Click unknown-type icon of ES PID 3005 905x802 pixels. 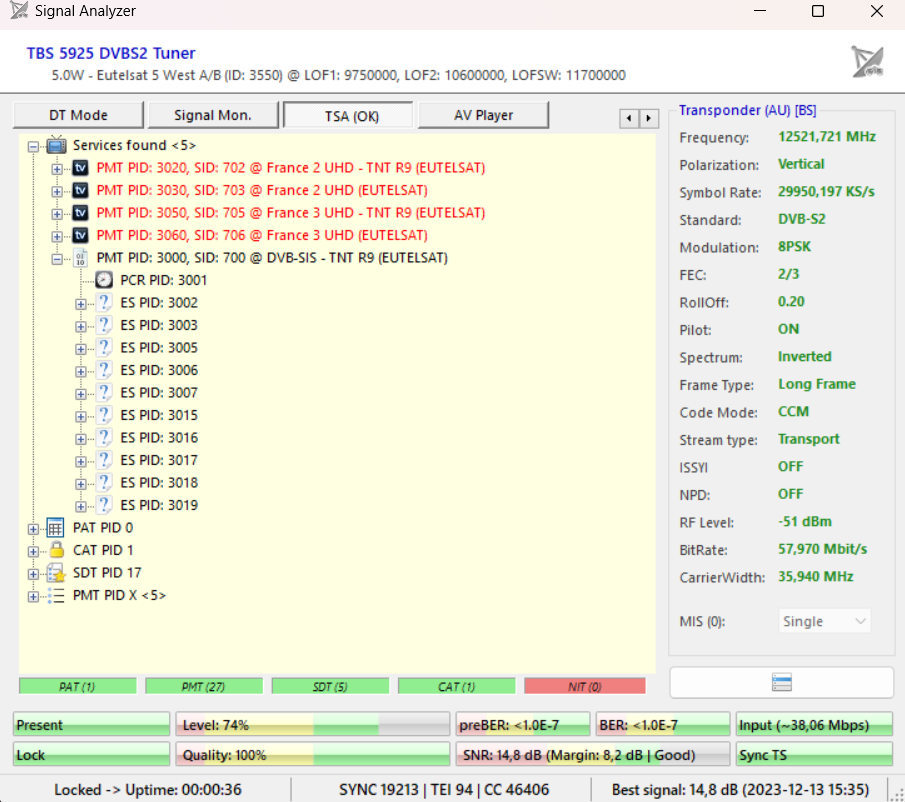104,347
